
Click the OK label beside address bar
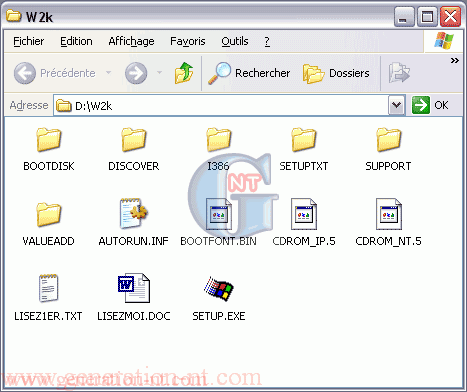(x=441, y=105)
